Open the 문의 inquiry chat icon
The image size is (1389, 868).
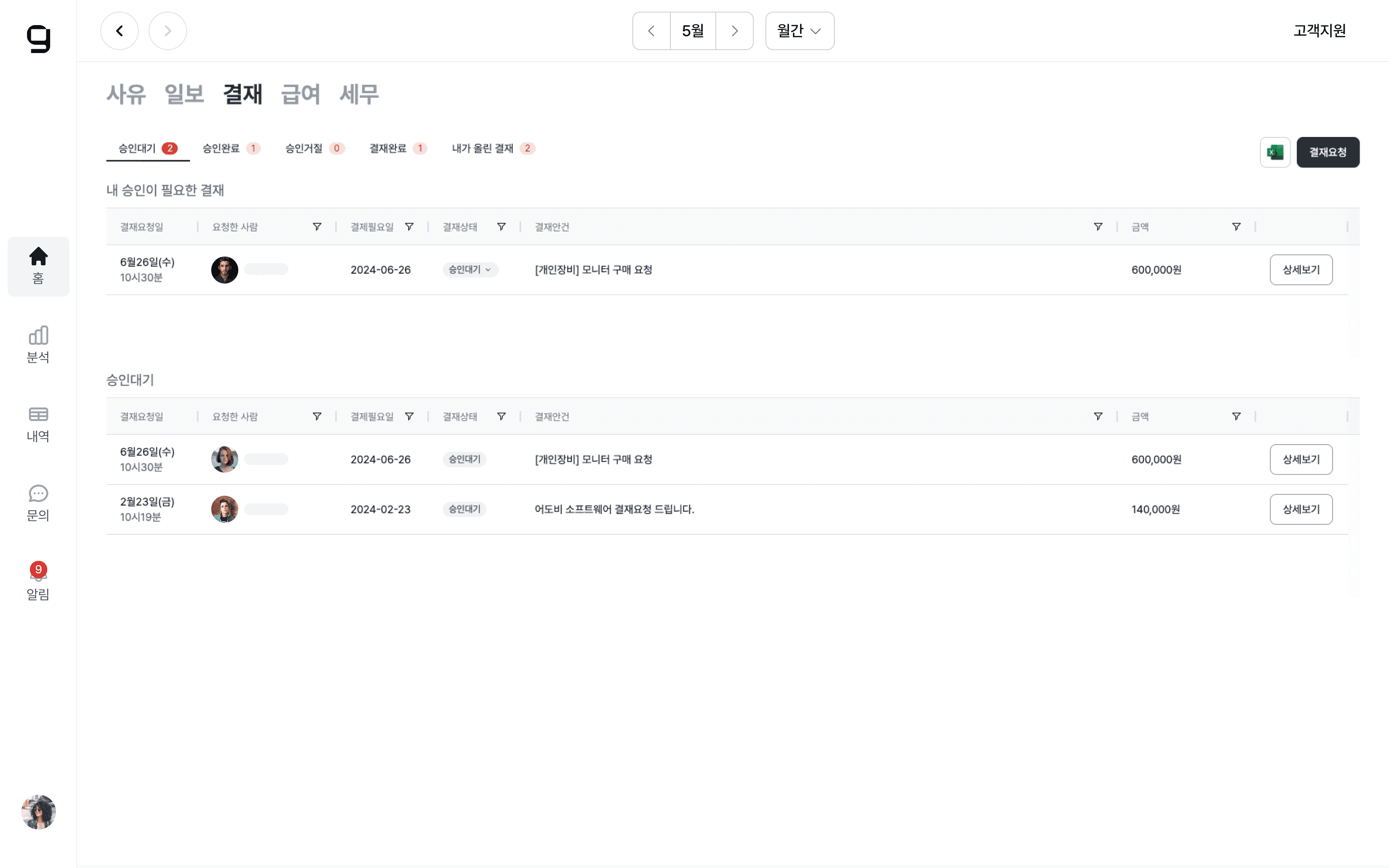coord(38,503)
